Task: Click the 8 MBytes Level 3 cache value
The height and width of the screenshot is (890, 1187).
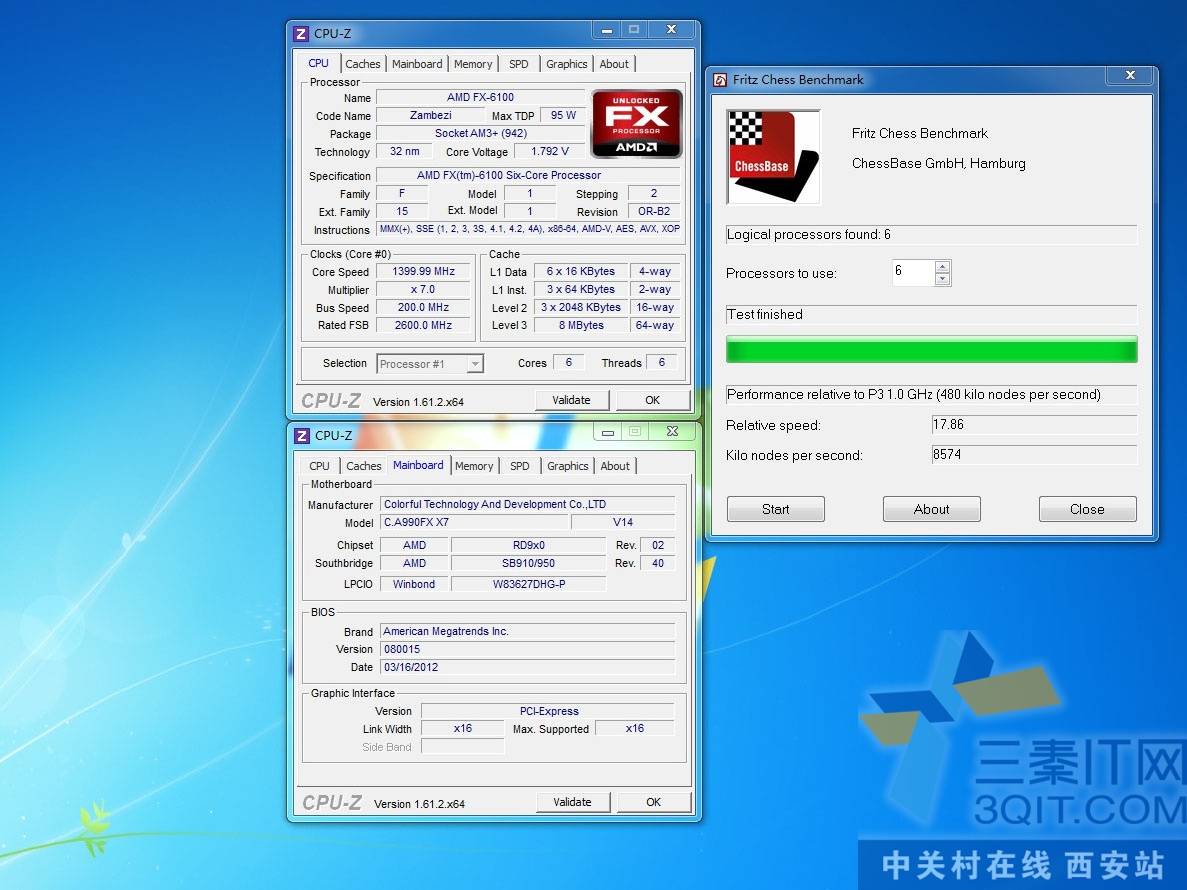Action: pyautogui.click(x=581, y=325)
